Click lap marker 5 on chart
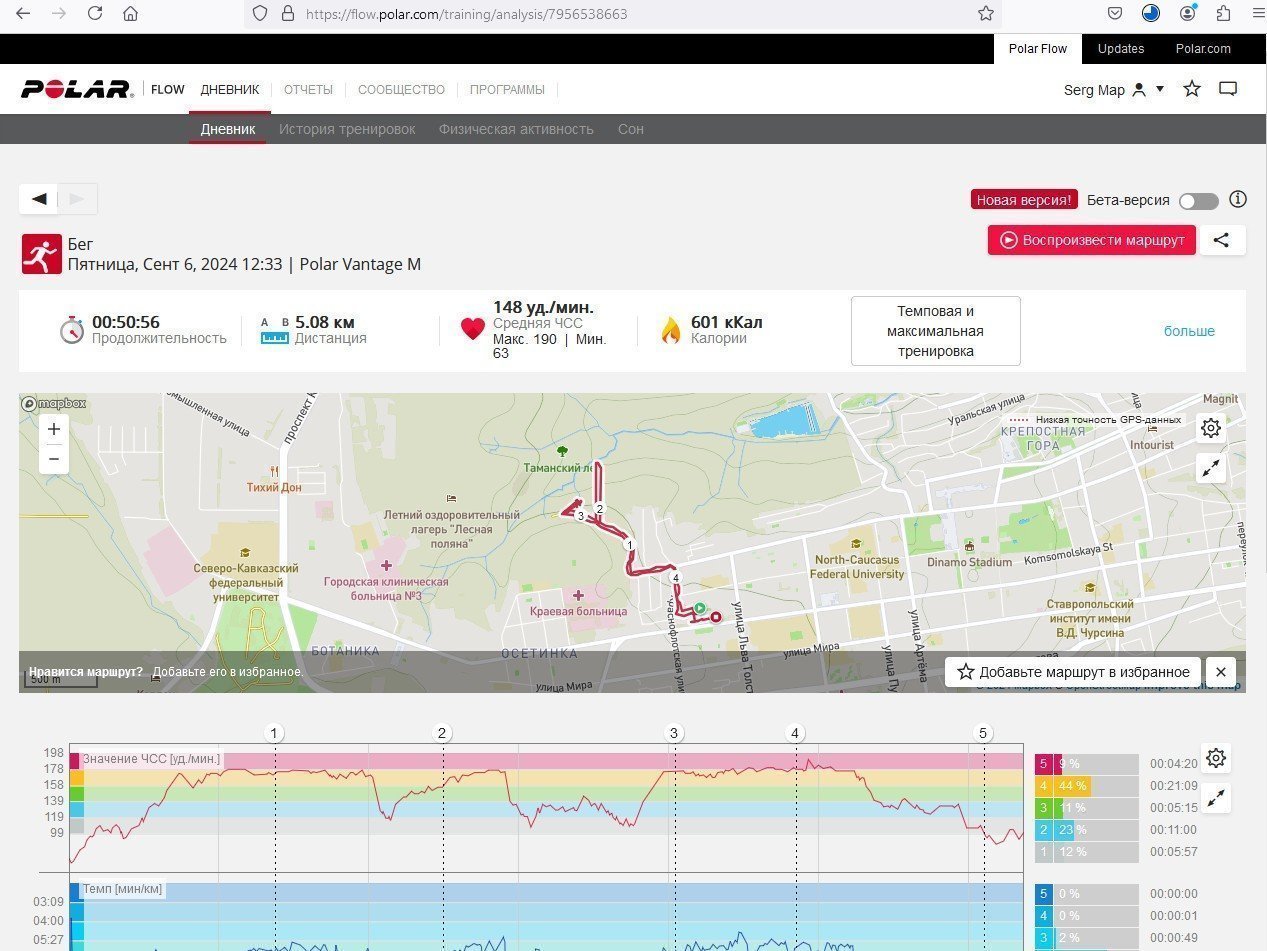Image resolution: width=1267 pixels, height=951 pixels. [983, 733]
